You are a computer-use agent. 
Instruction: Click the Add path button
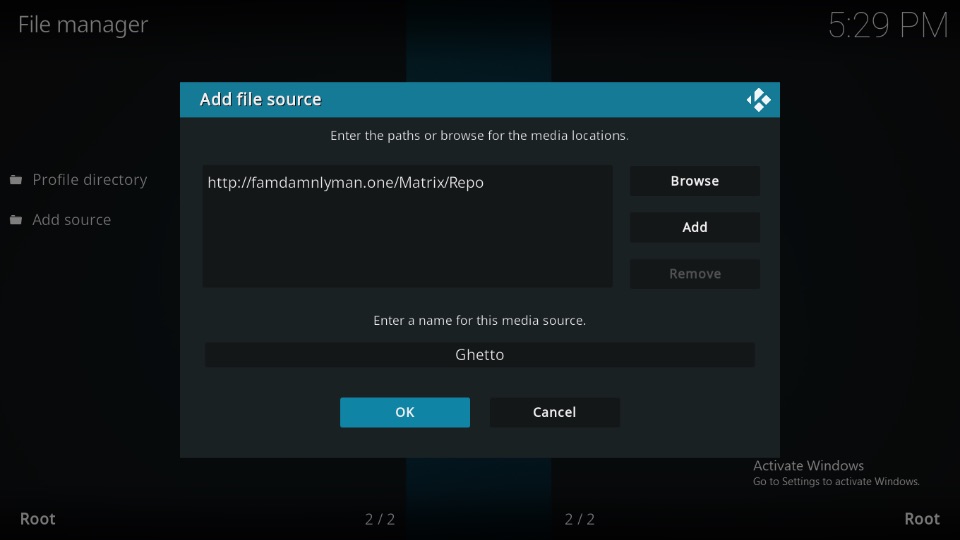[x=695, y=227]
